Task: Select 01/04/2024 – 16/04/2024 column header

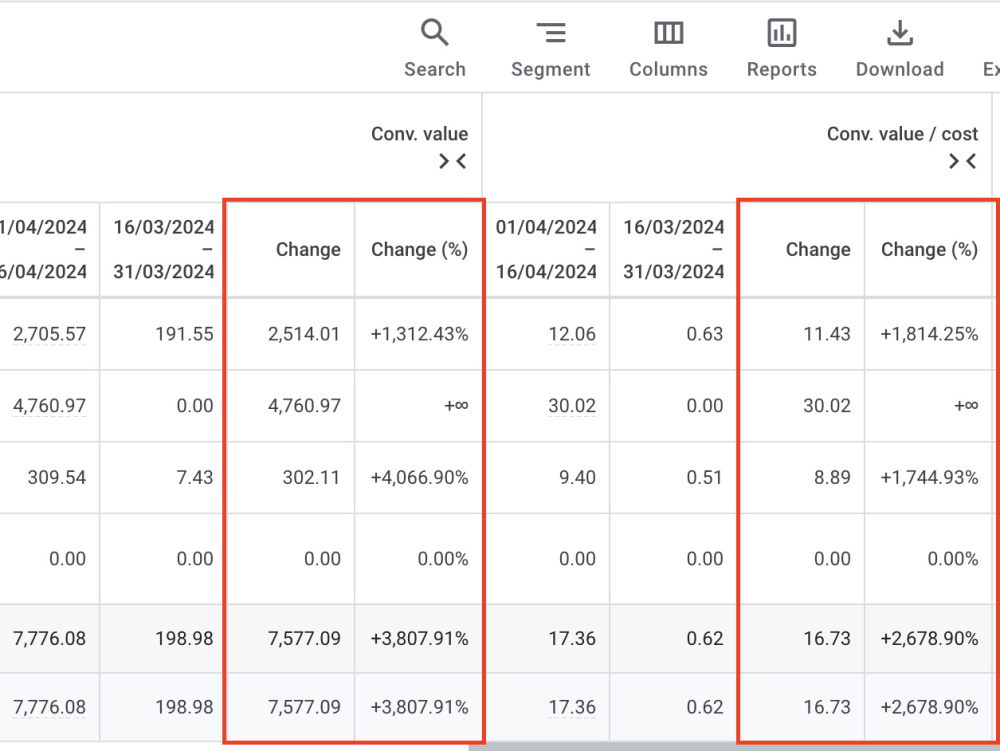Action: point(546,249)
